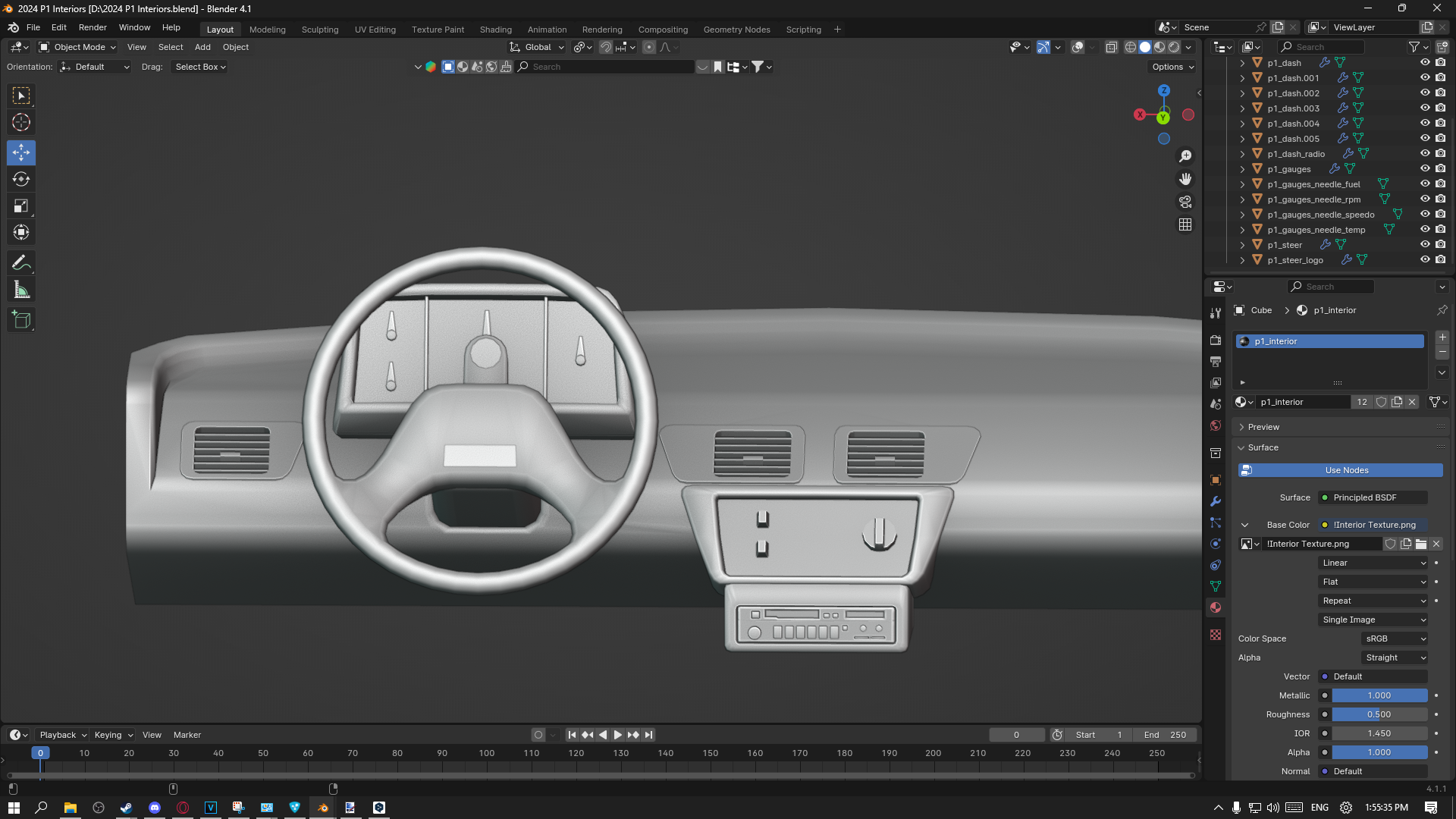Launch Steam from the taskbar
This screenshot has height=819, width=1456.
pyautogui.click(x=127, y=808)
